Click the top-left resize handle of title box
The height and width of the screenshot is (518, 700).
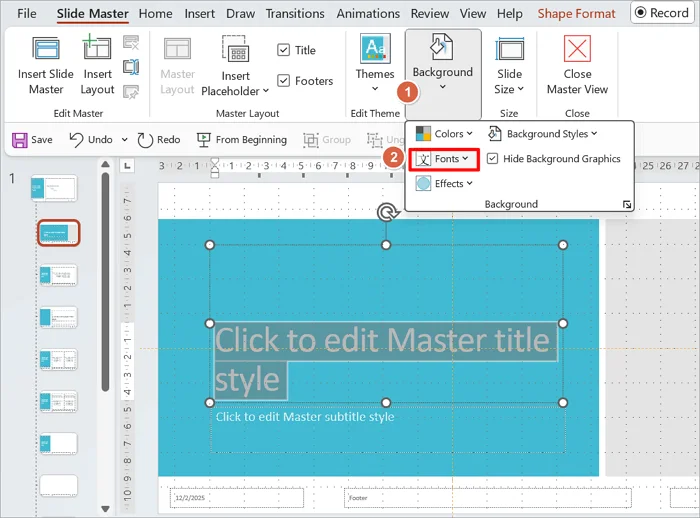tap(209, 245)
